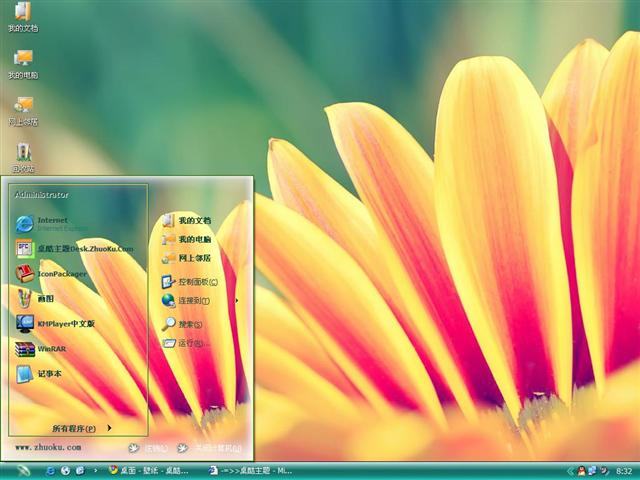The height and width of the screenshot is (480, 640).
Task: Launch Internet Explorer from Start menu
Action: [52, 224]
